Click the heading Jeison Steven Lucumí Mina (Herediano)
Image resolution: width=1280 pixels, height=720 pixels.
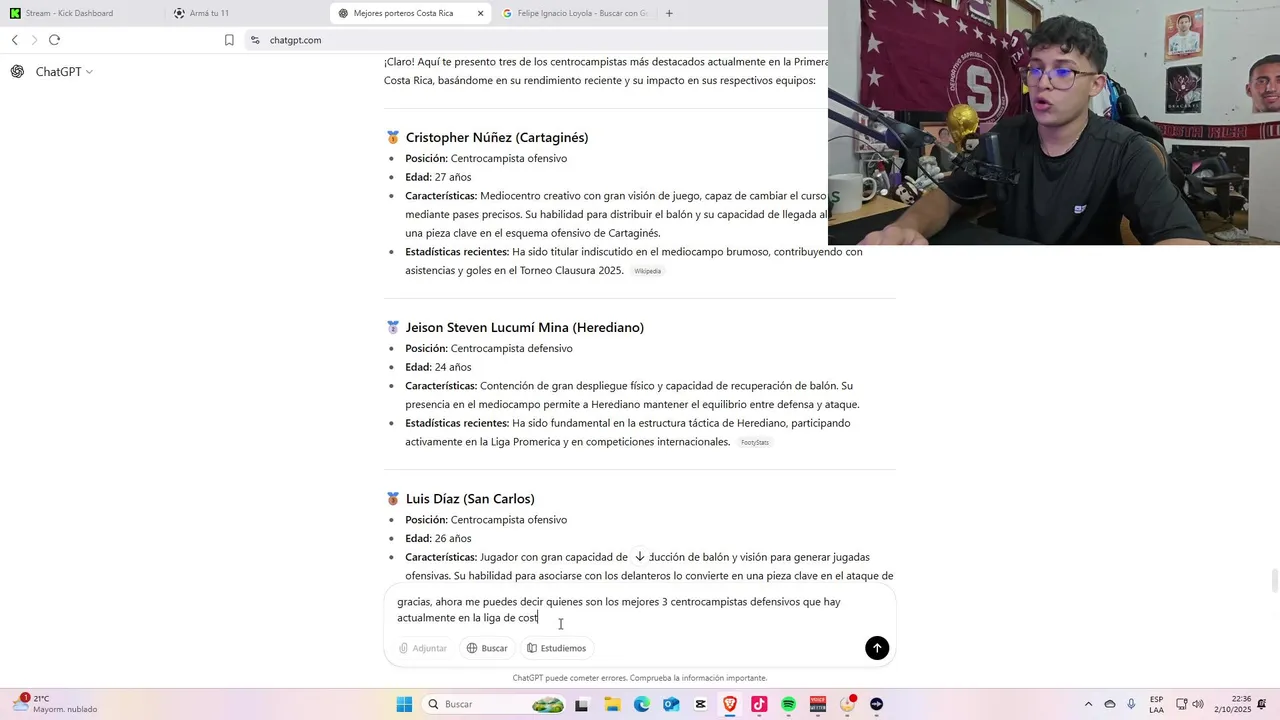click(525, 327)
